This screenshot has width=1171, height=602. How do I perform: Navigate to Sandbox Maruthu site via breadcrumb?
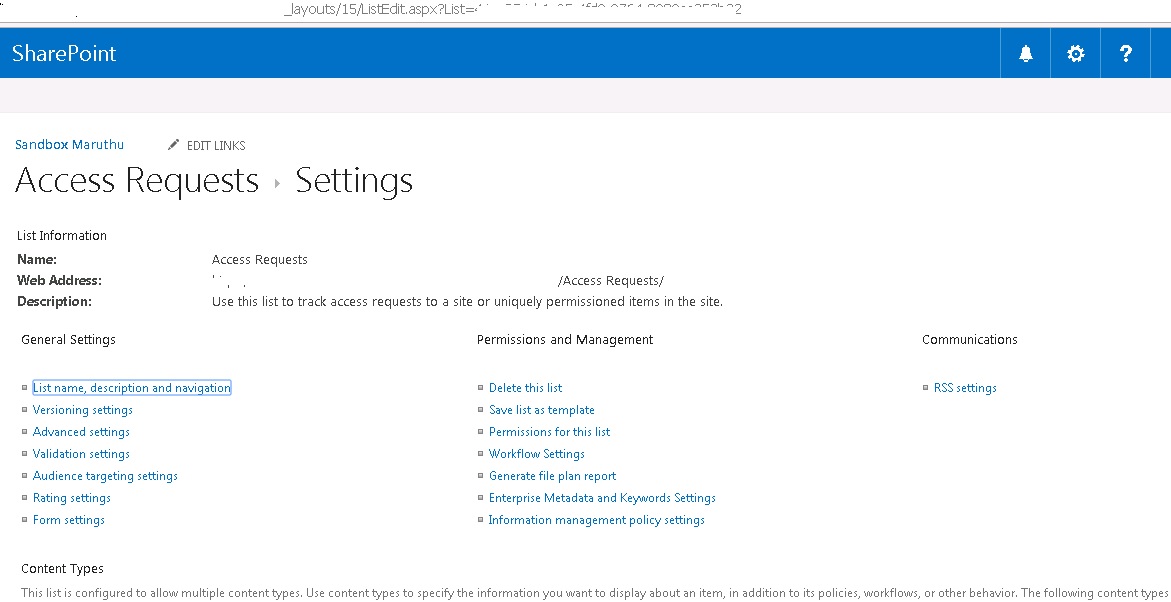[x=69, y=144]
